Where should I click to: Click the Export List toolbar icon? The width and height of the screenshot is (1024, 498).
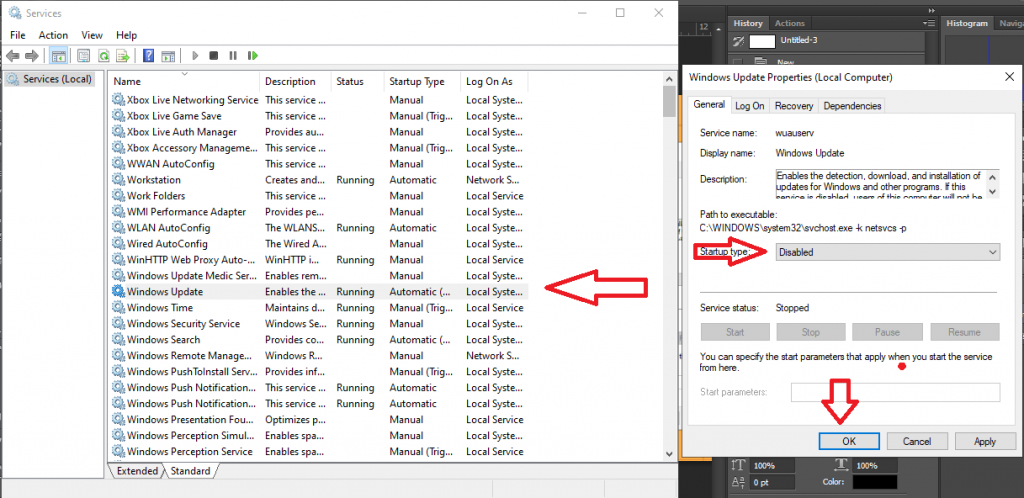pos(122,56)
